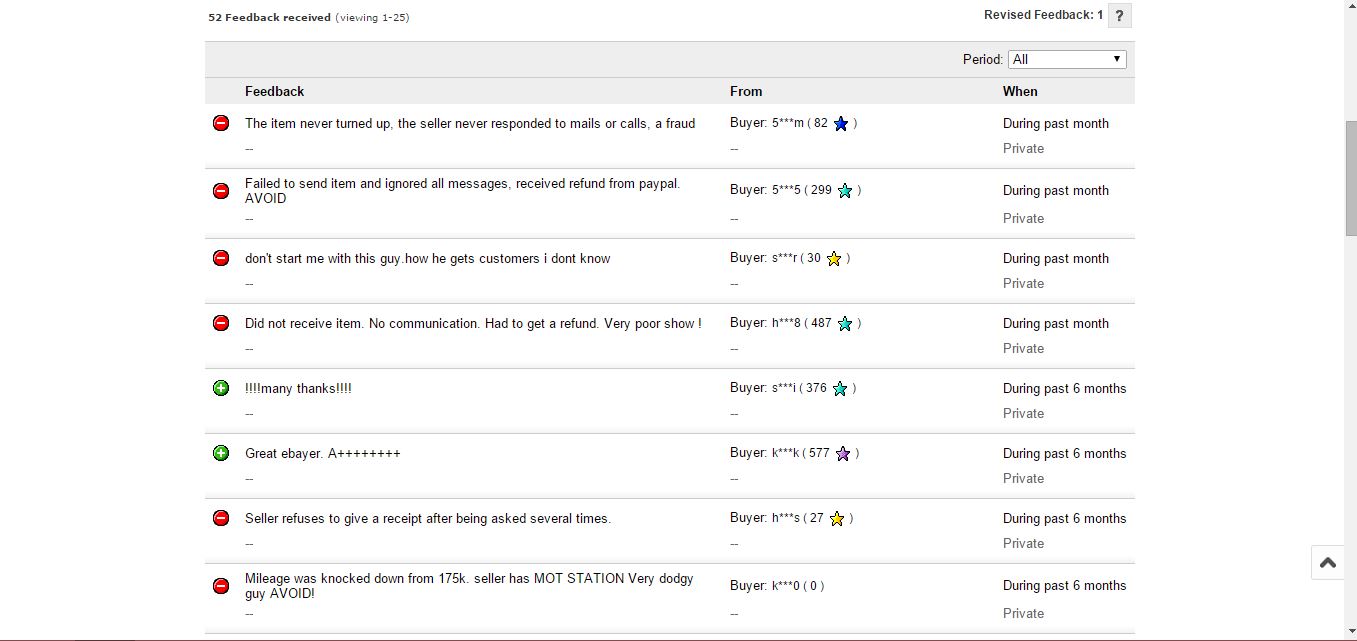Click the blue star next to buyer 5***m
This screenshot has height=641, width=1357.
tap(841, 124)
